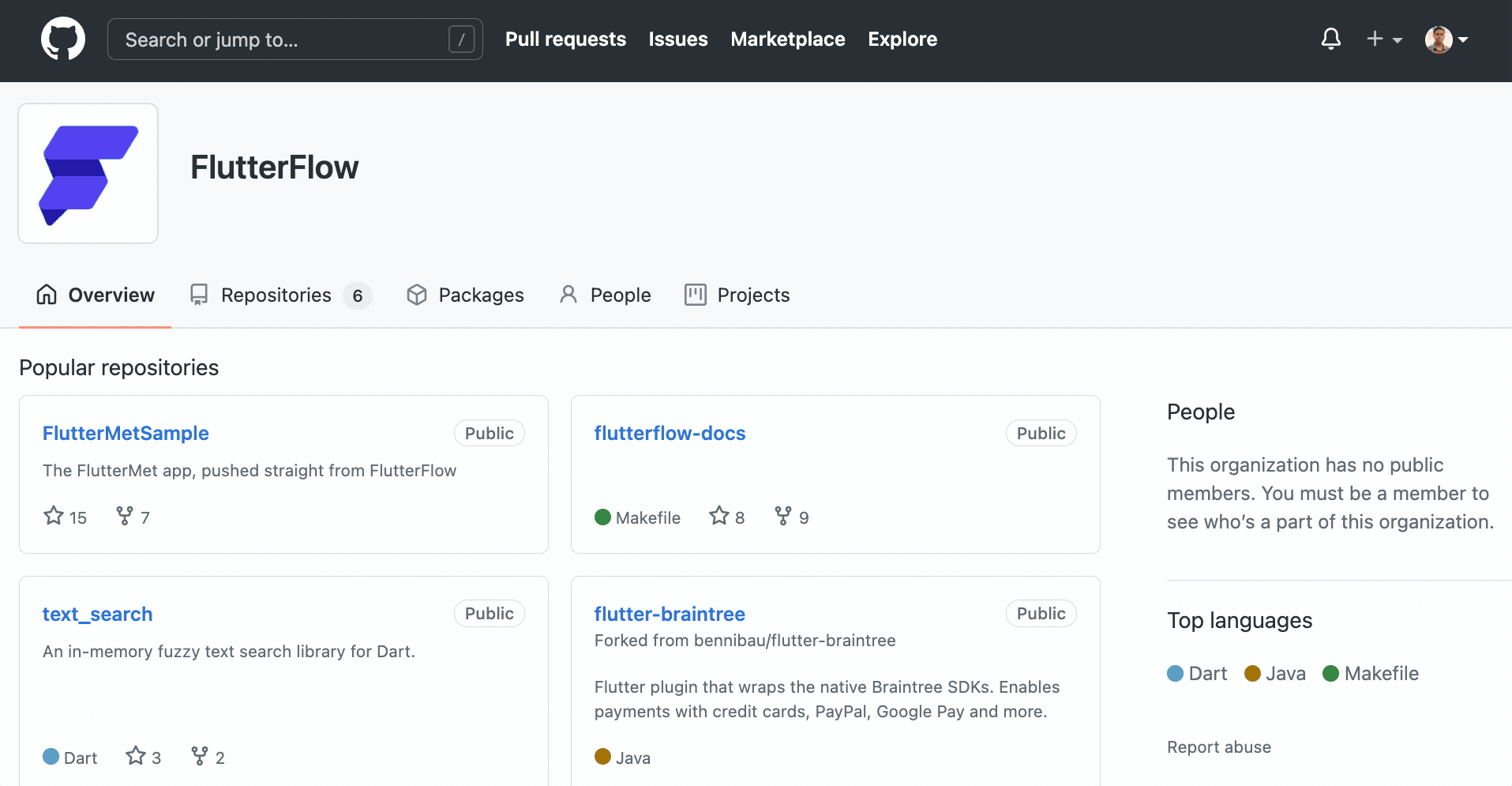The height and width of the screenshot is (786, 1512).
Task: Switch to the Repositories tab
Action: pyautogui.click(x=280, y=295)
